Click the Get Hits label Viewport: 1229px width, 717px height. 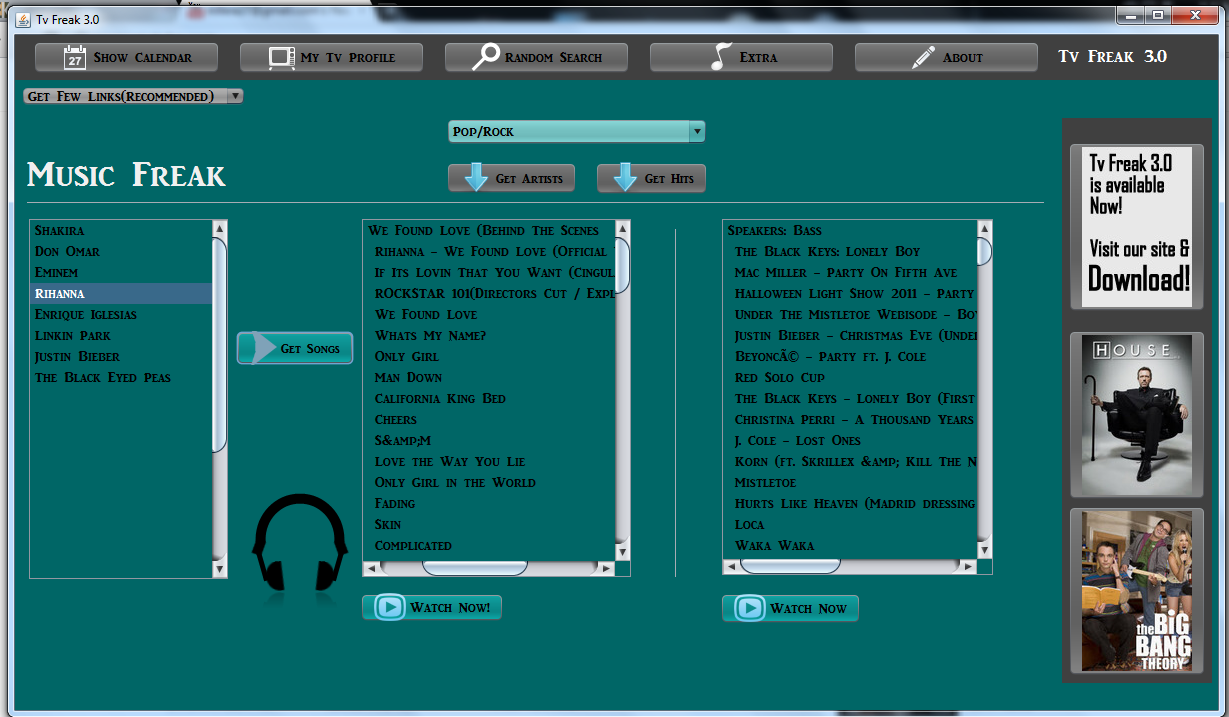[x=669, y=179]
